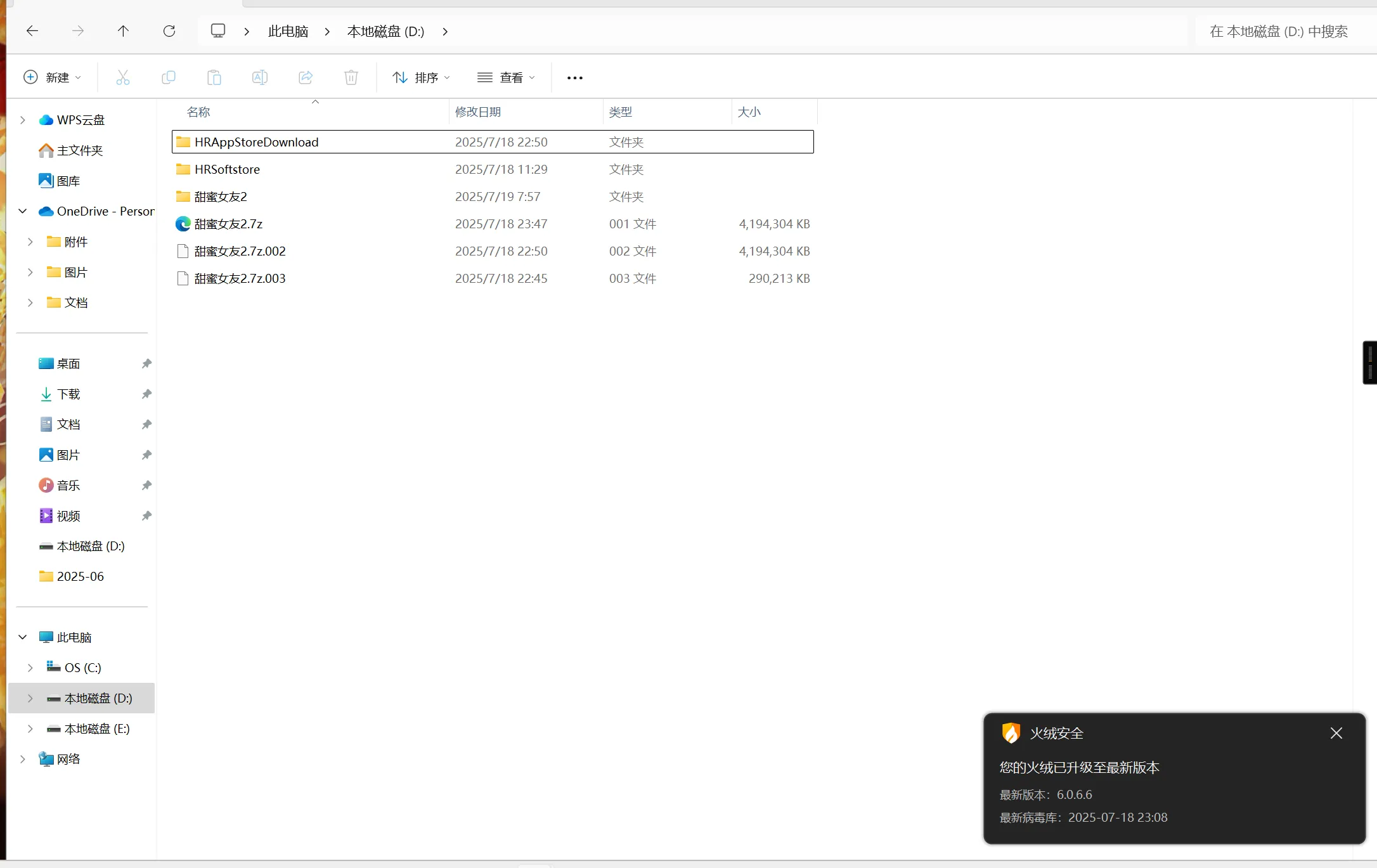Viewport: 1377px width, 868px height.
Task: Click 此电脑 in the address breadcrumb
Action: (288, 31)
